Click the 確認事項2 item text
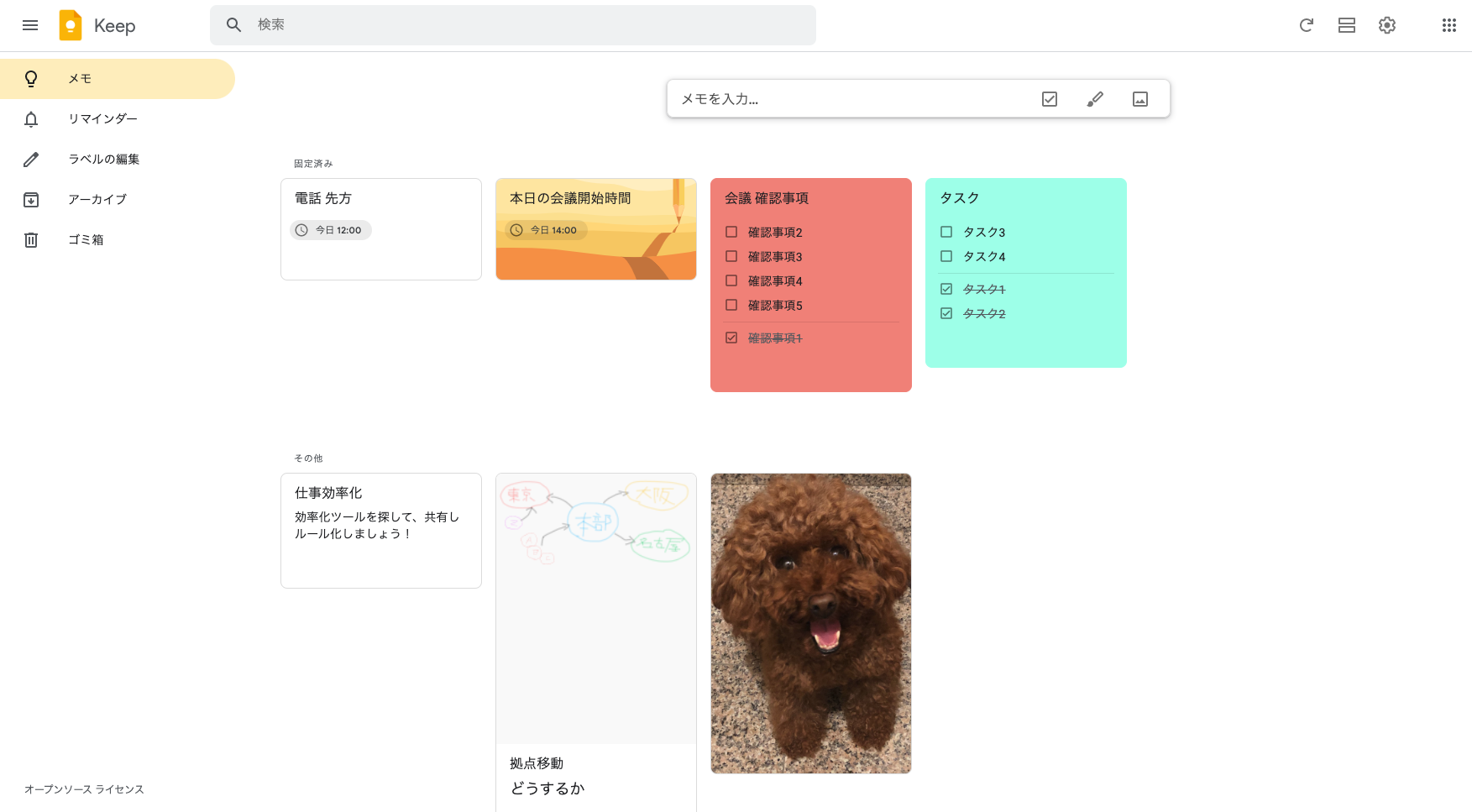This screenshot has height=812, width=1472. tap(775, 233)
